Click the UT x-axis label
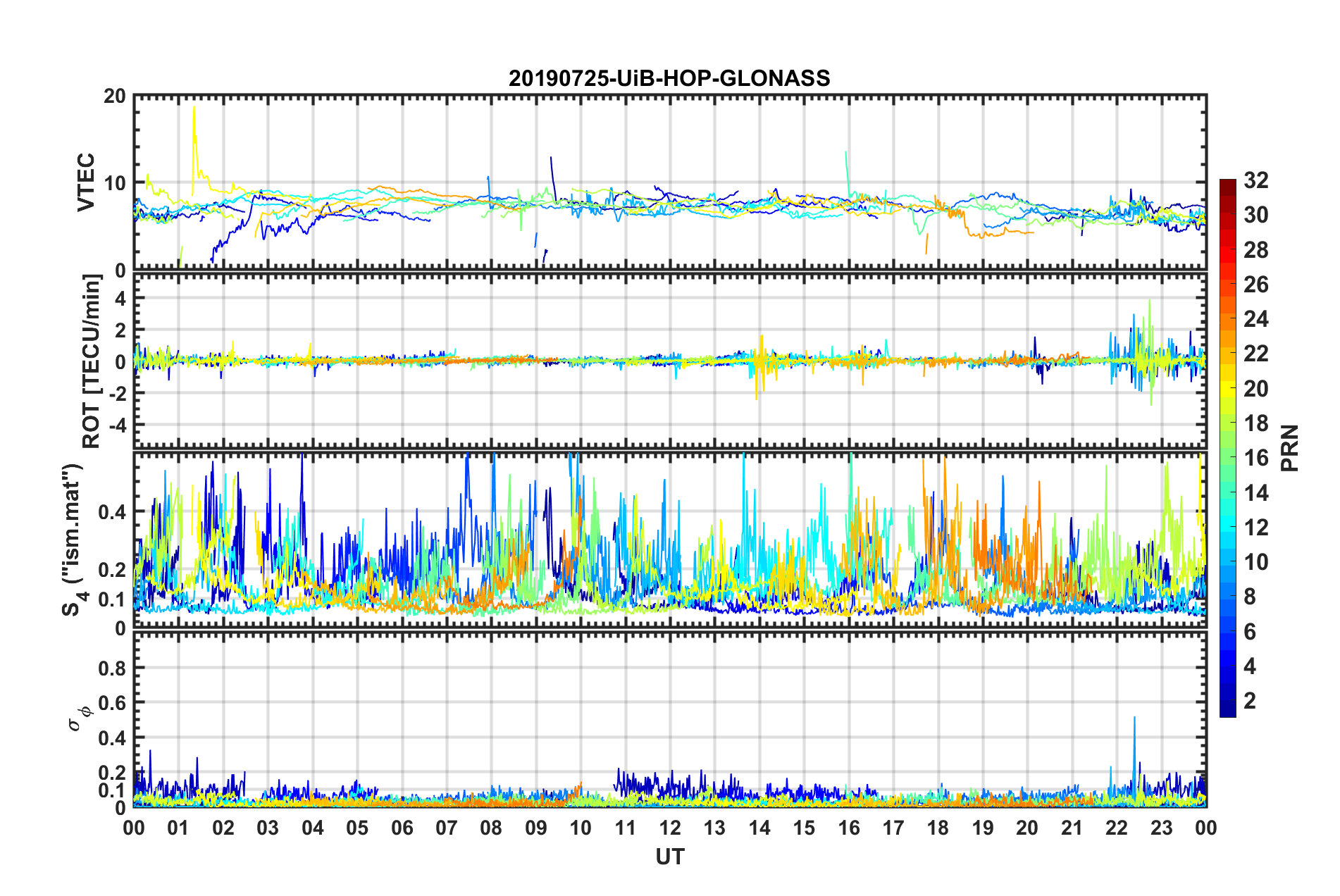 669,857
